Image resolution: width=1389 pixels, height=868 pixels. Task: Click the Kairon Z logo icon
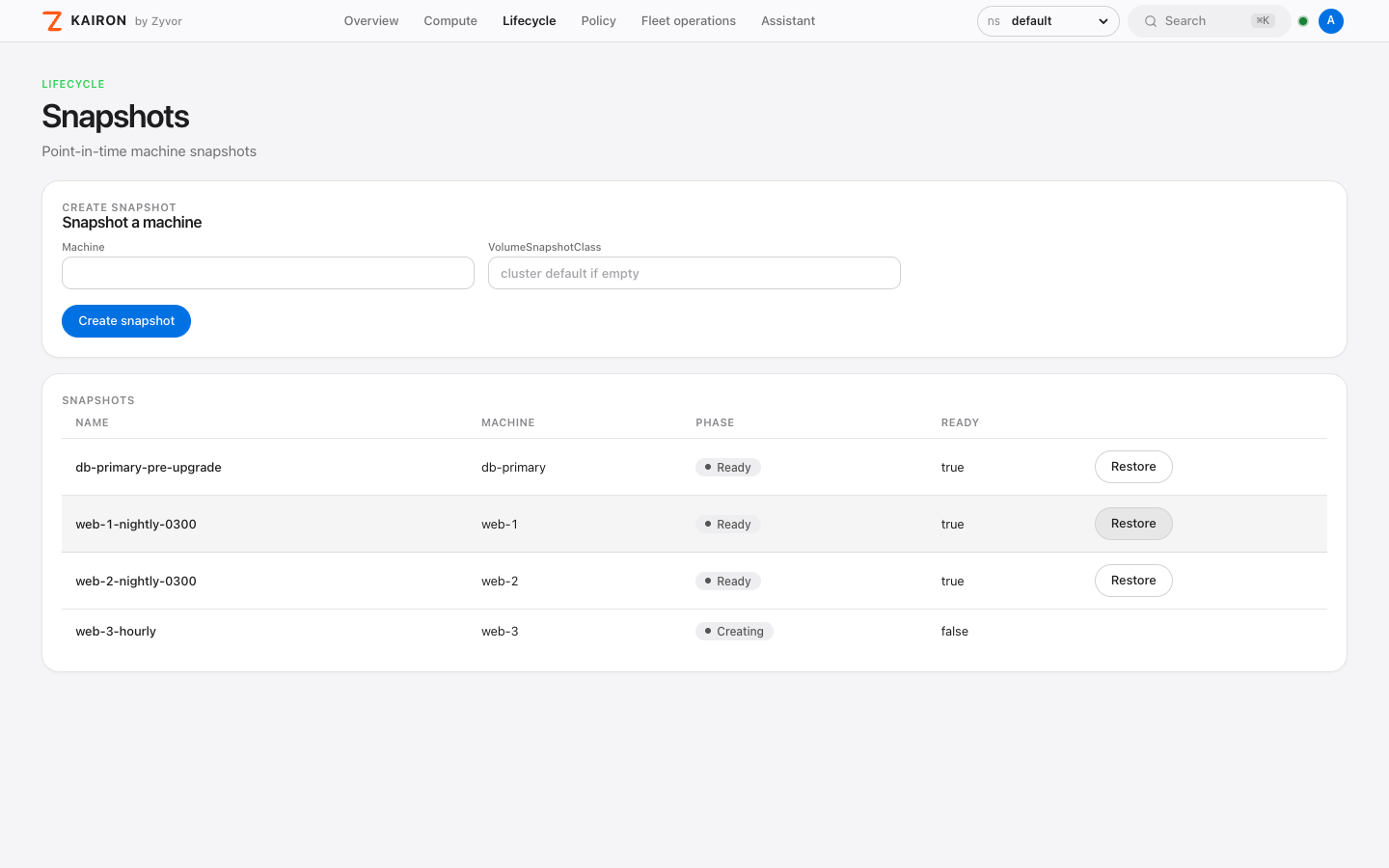(53, 21)
